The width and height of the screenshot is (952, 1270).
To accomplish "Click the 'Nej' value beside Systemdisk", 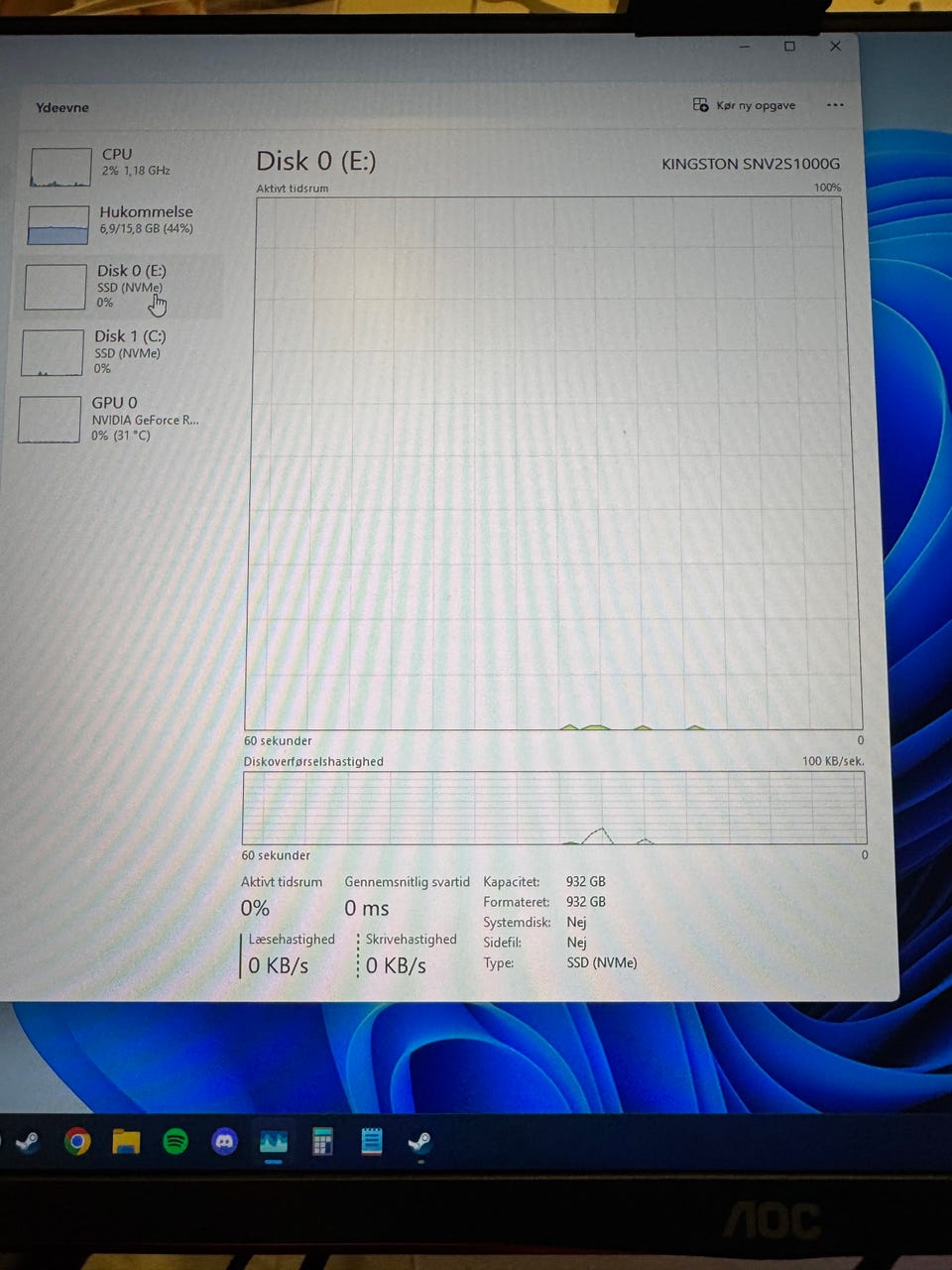I will click(577, 922).
